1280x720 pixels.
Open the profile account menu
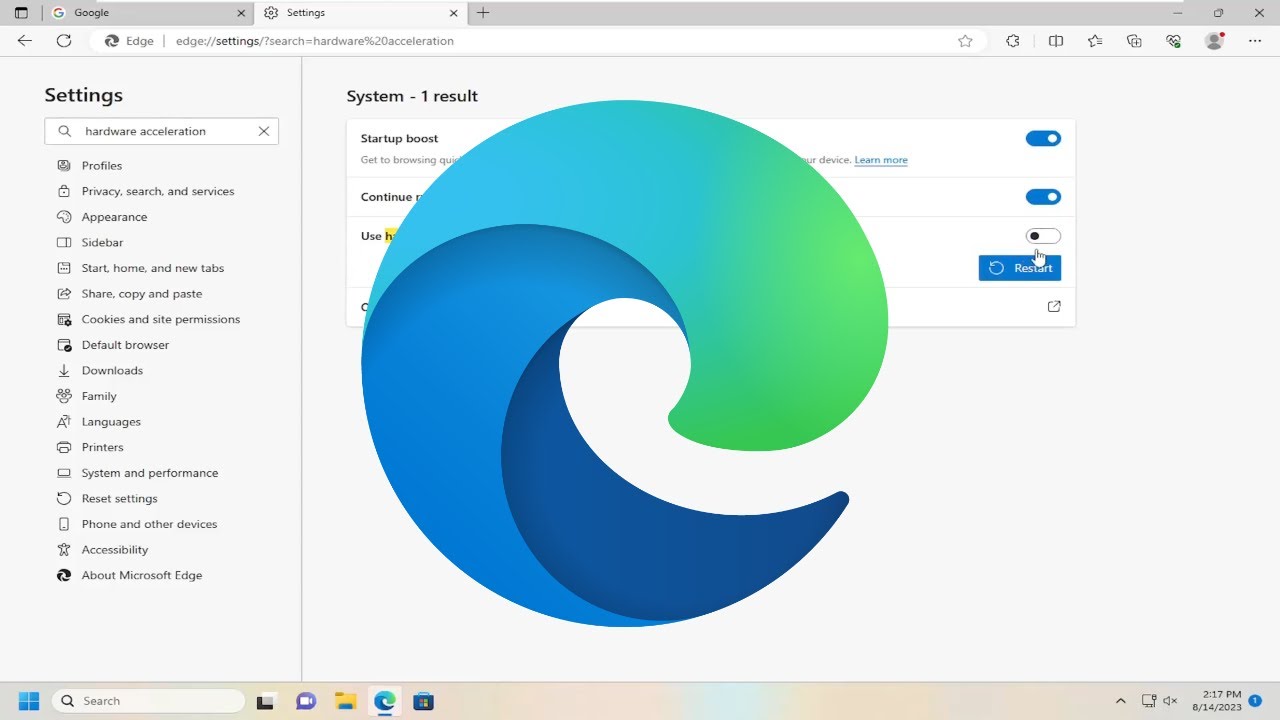pos(1215,41)
